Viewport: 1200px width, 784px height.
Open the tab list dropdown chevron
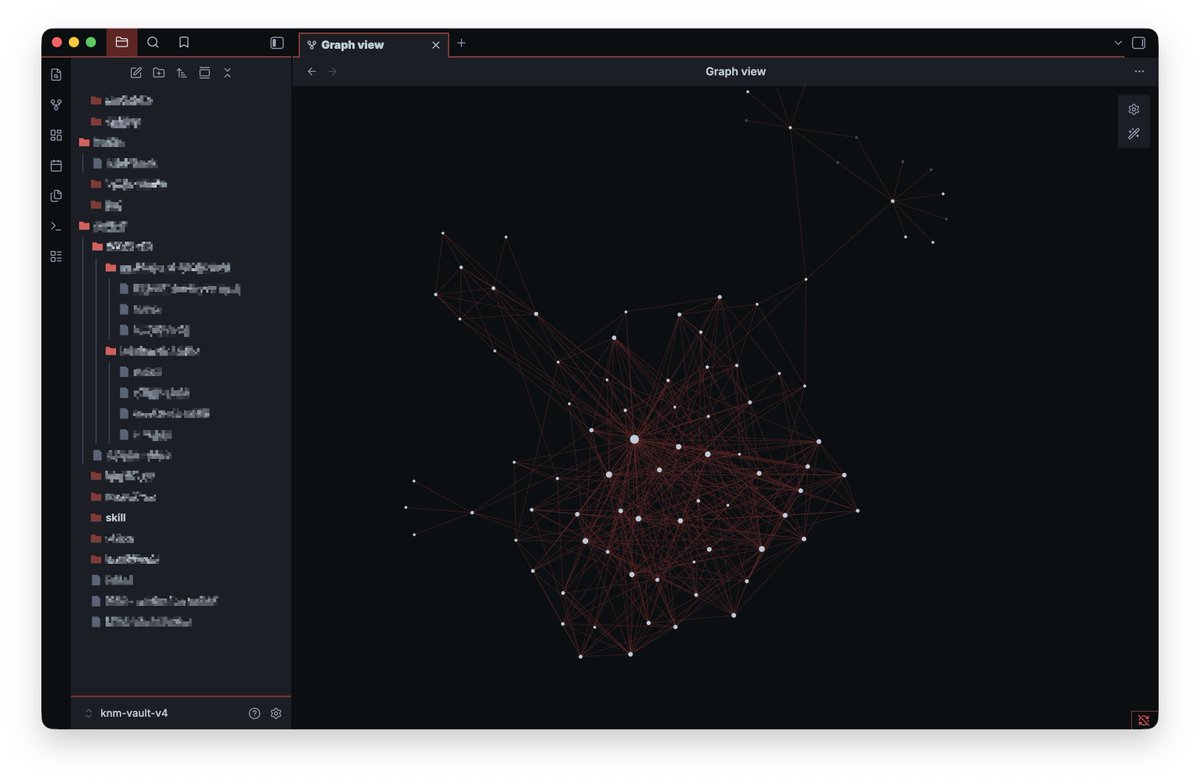click(x=1118, y=43)
